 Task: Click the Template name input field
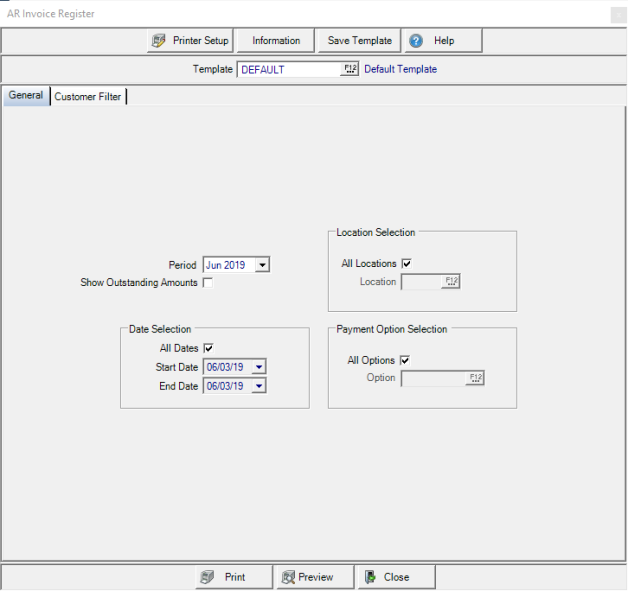point(288,70)
